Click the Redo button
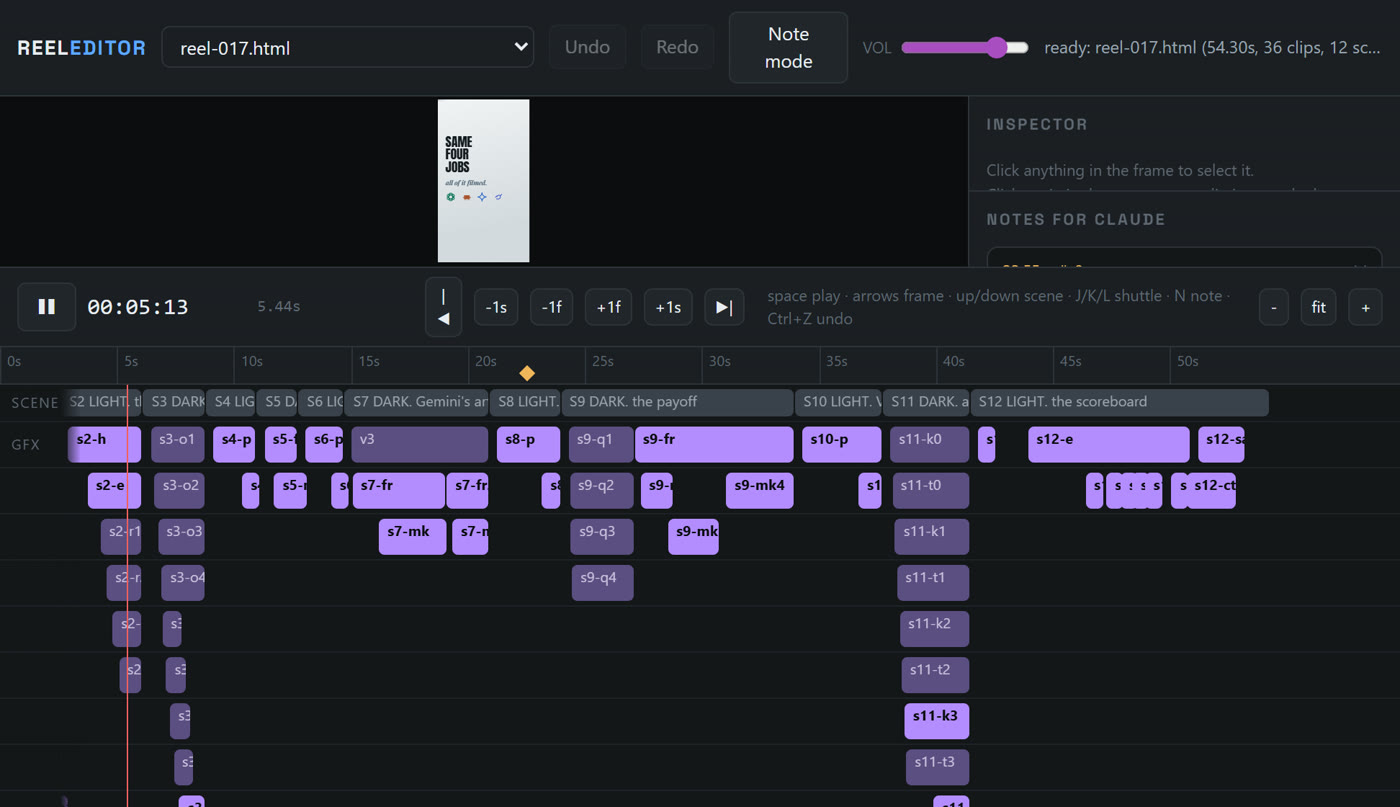The image size is (1400, 807). click(x=677, y=47)
